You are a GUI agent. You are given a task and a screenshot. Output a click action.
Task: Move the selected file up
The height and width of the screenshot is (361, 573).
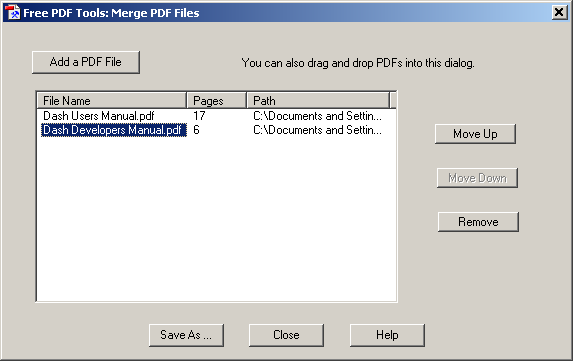pos(475,134)
